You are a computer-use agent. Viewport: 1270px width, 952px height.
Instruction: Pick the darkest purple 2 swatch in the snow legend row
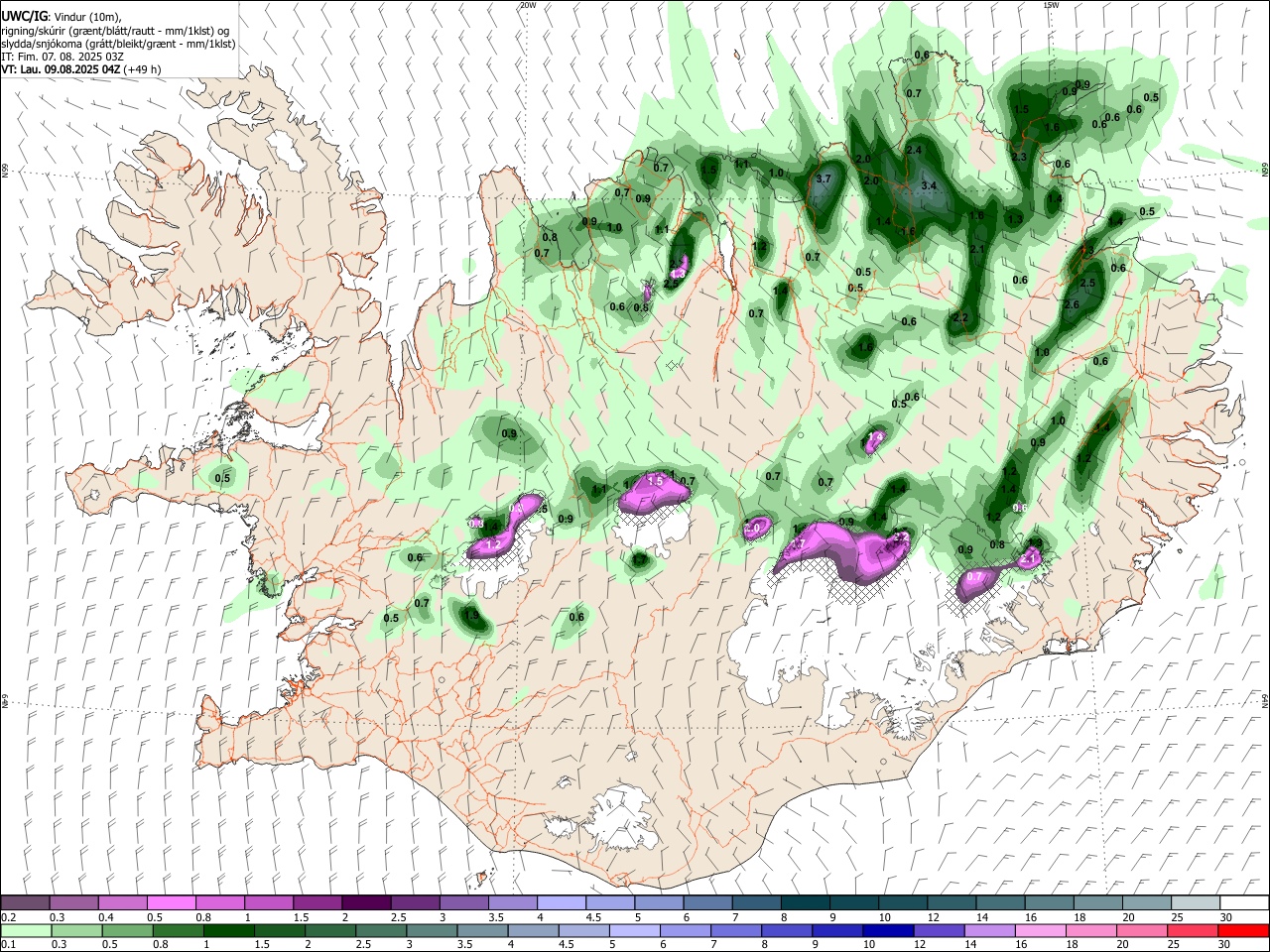365,902
